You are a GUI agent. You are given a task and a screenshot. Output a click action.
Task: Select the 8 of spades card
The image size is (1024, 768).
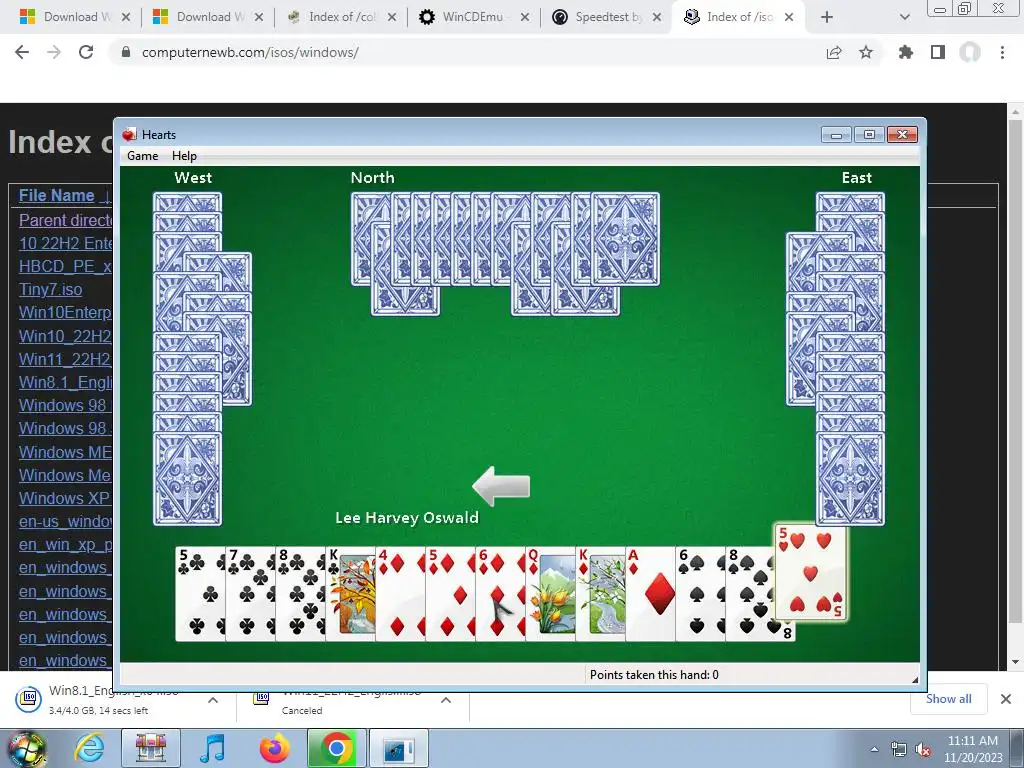coord(750,594)
